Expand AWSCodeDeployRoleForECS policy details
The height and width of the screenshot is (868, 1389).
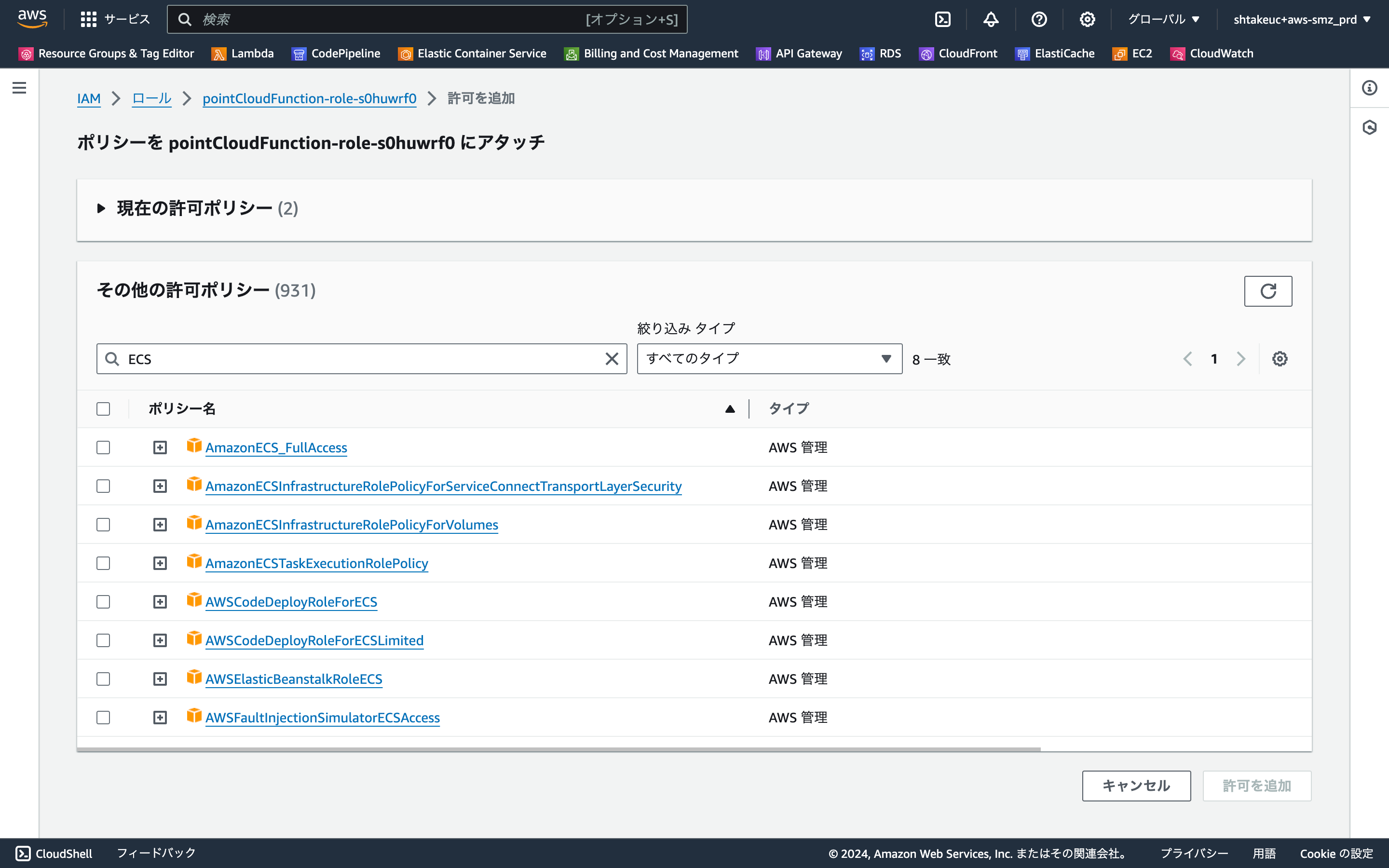click(160, 602)
